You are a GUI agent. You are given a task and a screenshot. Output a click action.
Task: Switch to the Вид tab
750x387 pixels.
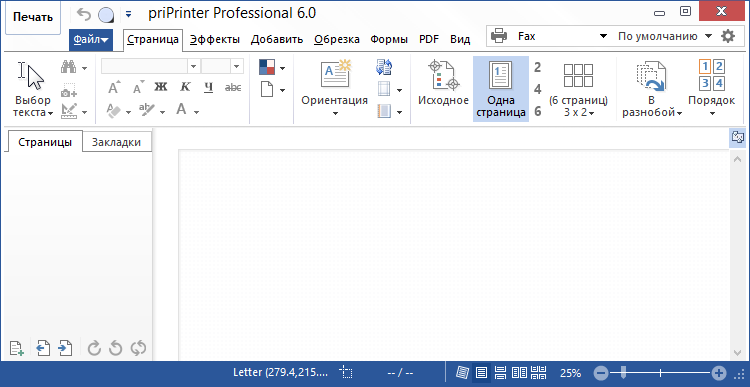(460, 40)
